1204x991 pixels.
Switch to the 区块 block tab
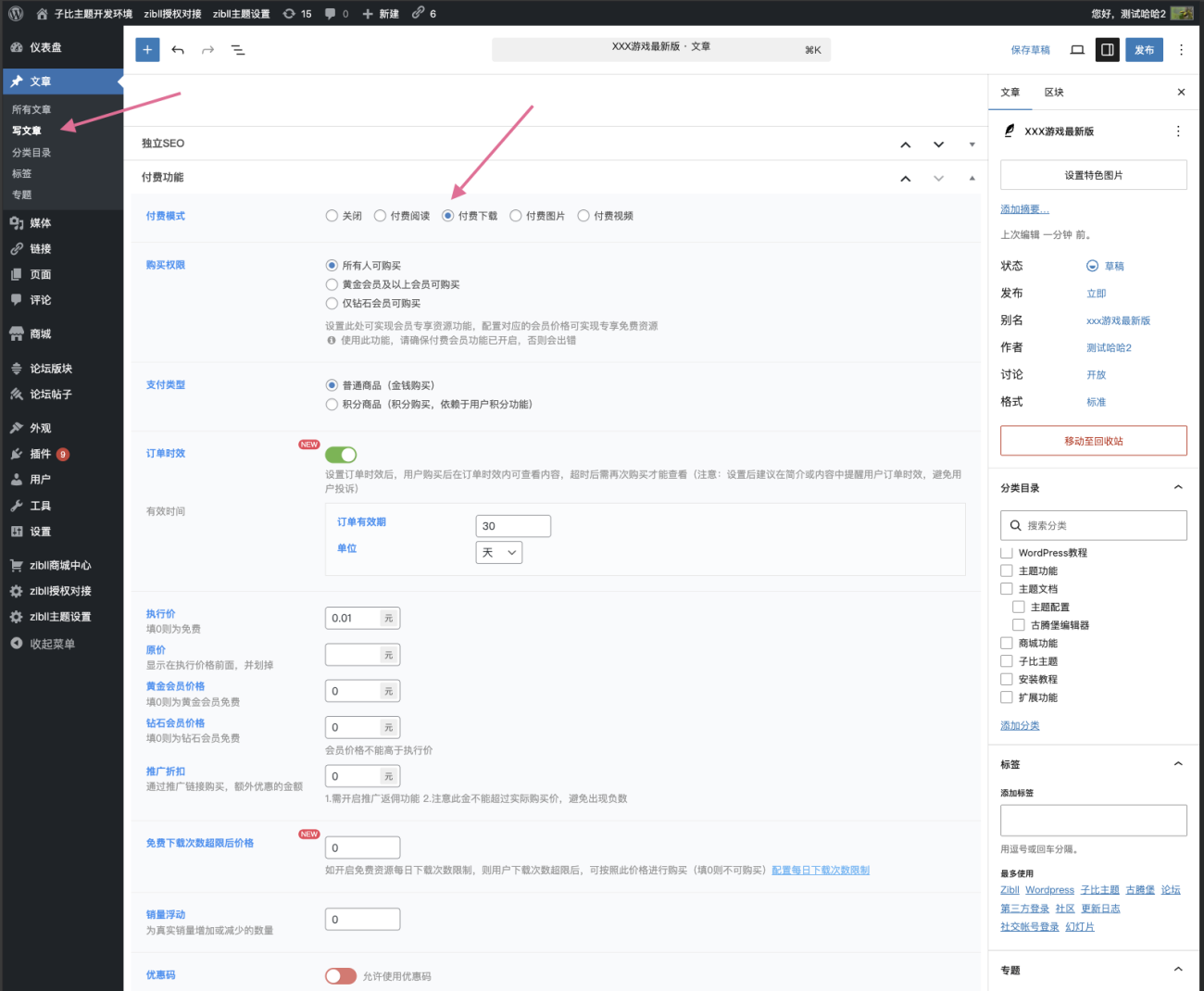pos(1054,93)
